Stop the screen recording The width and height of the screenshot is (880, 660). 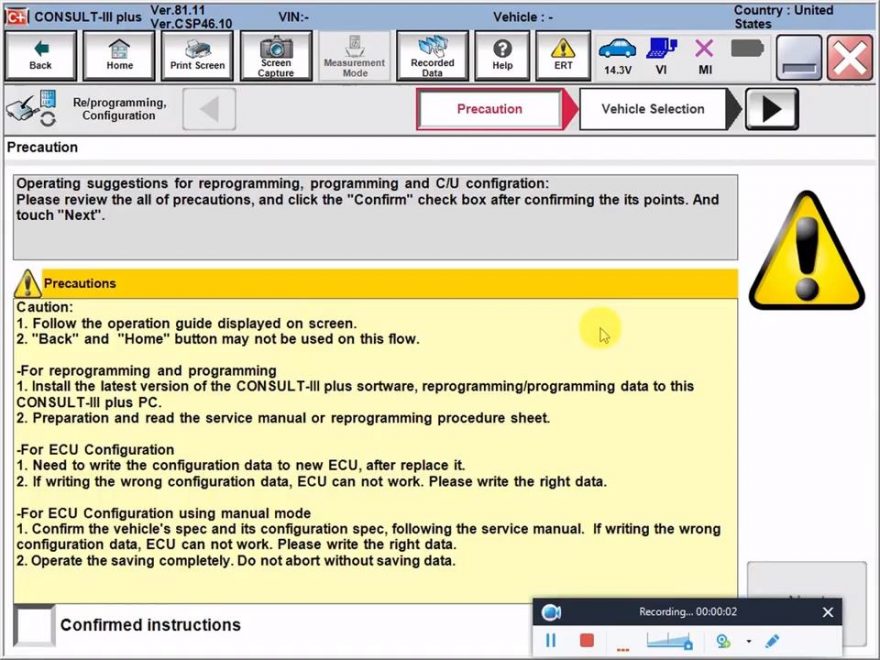tap(586, 640)
